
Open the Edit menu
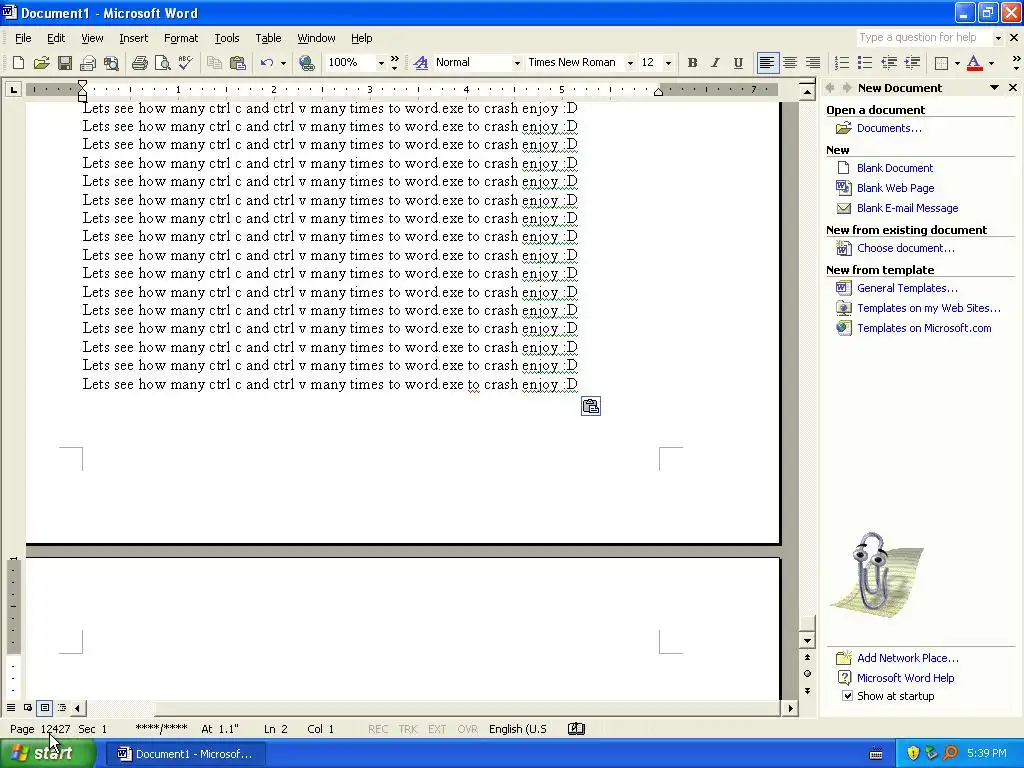pyautogui.click(x=56, y=38)
